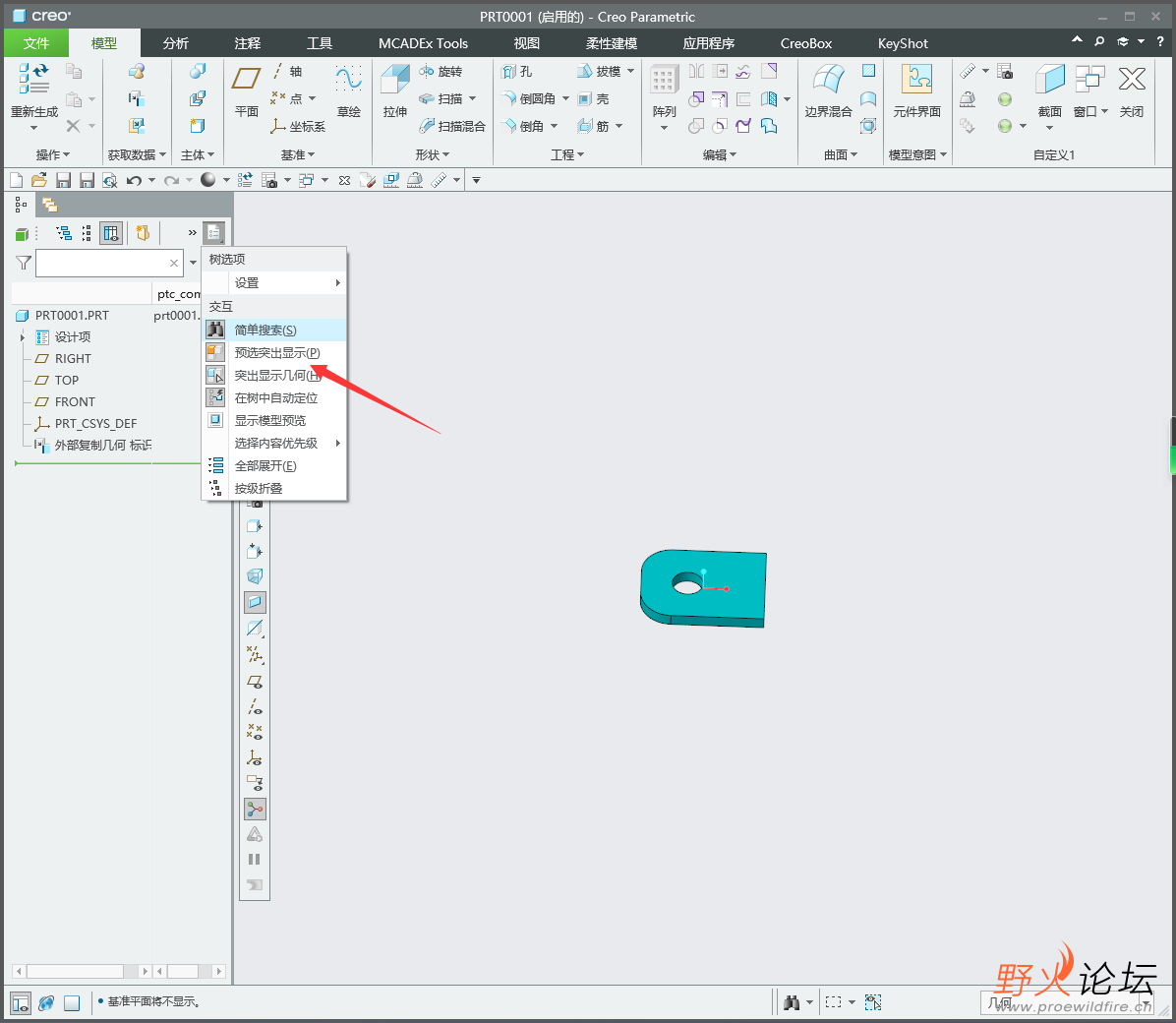Click the Regenerate (重新生成) icon

33,80
